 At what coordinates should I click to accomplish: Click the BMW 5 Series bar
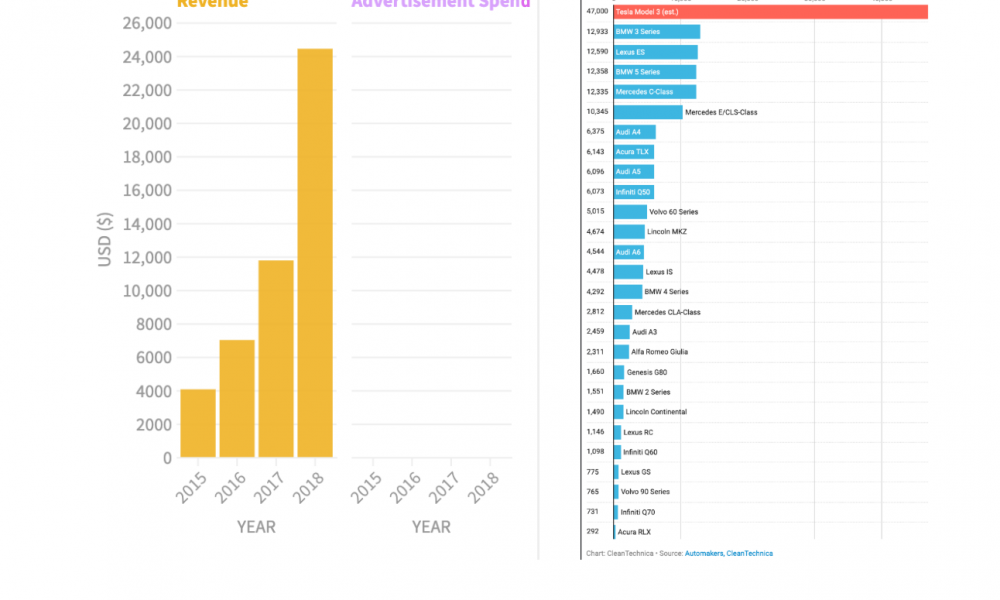pos(655,72)
